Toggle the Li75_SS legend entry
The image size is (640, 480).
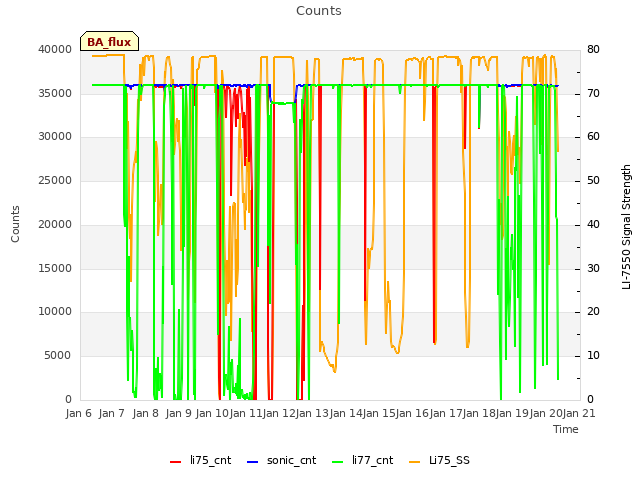[x=439, y=461]
